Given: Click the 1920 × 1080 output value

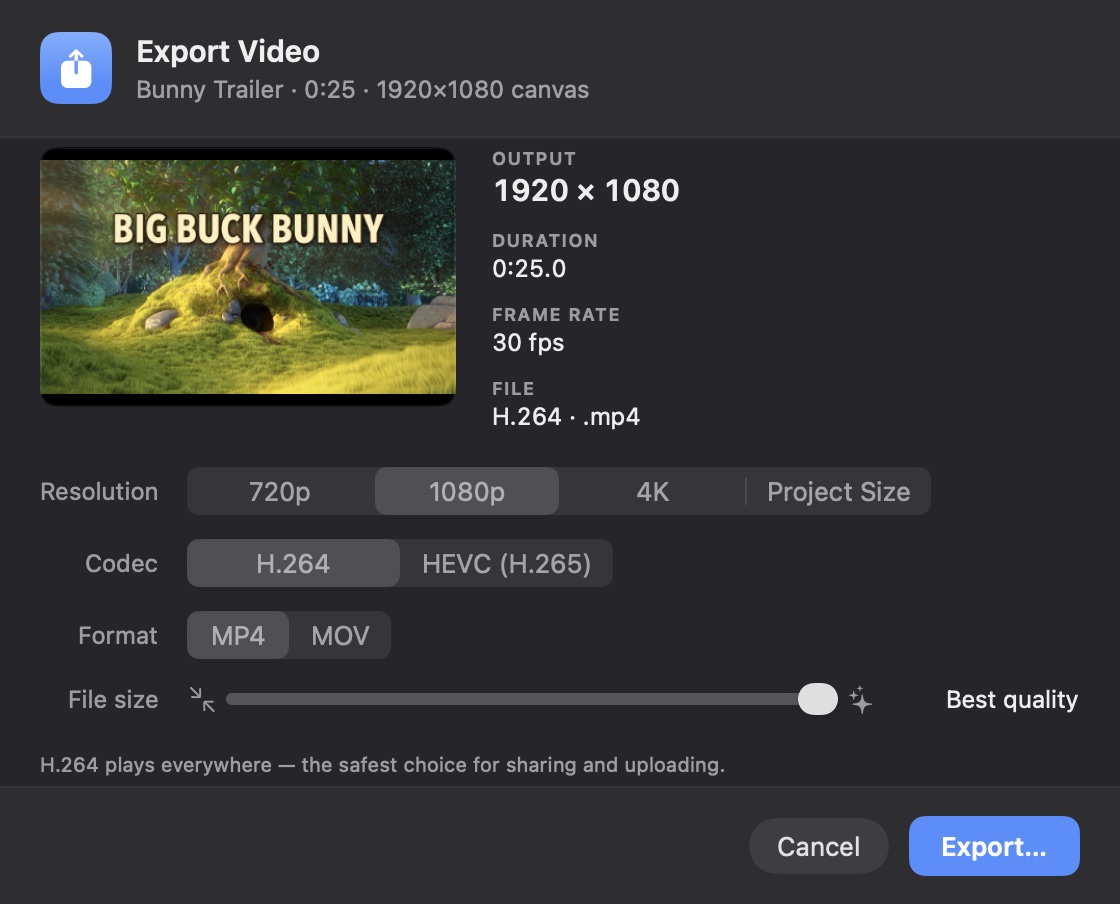Looking at the screenshot, I should coord(586,190).
